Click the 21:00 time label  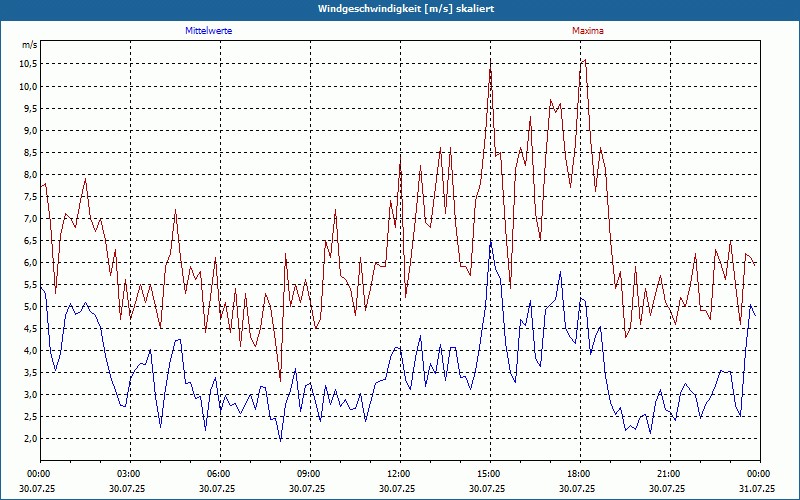pos(670,474)
